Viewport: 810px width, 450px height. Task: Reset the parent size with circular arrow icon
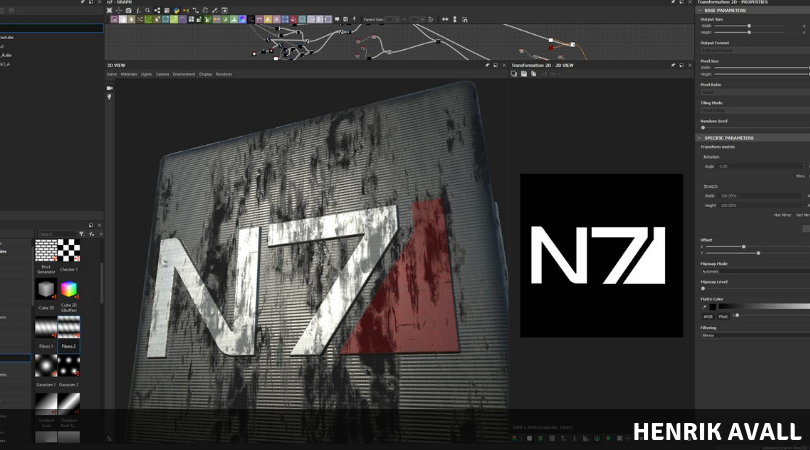point(430,19)
